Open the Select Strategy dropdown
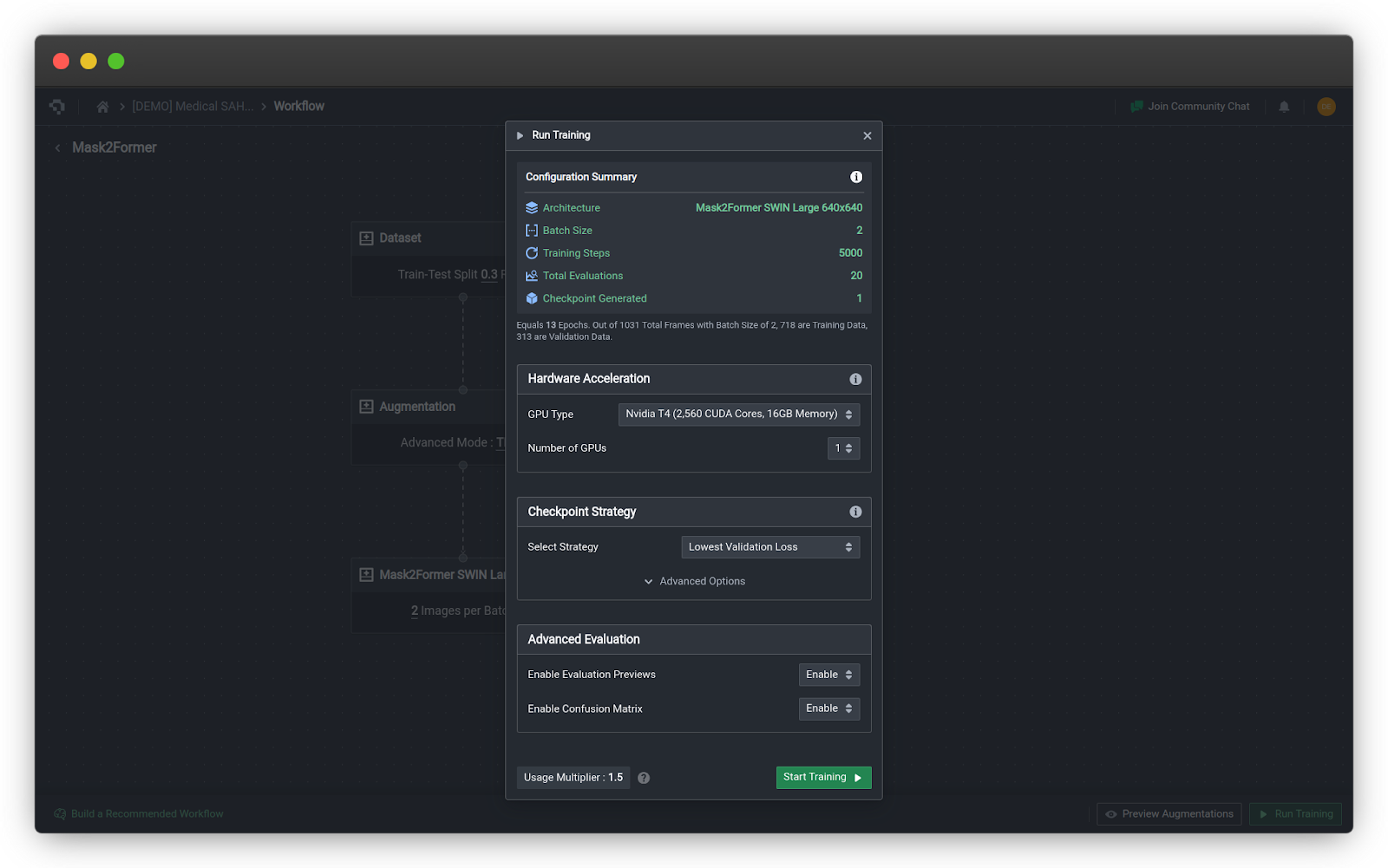Image resolution: width=1388 pixels, height=868 pixels. click(x=769, y=547)
